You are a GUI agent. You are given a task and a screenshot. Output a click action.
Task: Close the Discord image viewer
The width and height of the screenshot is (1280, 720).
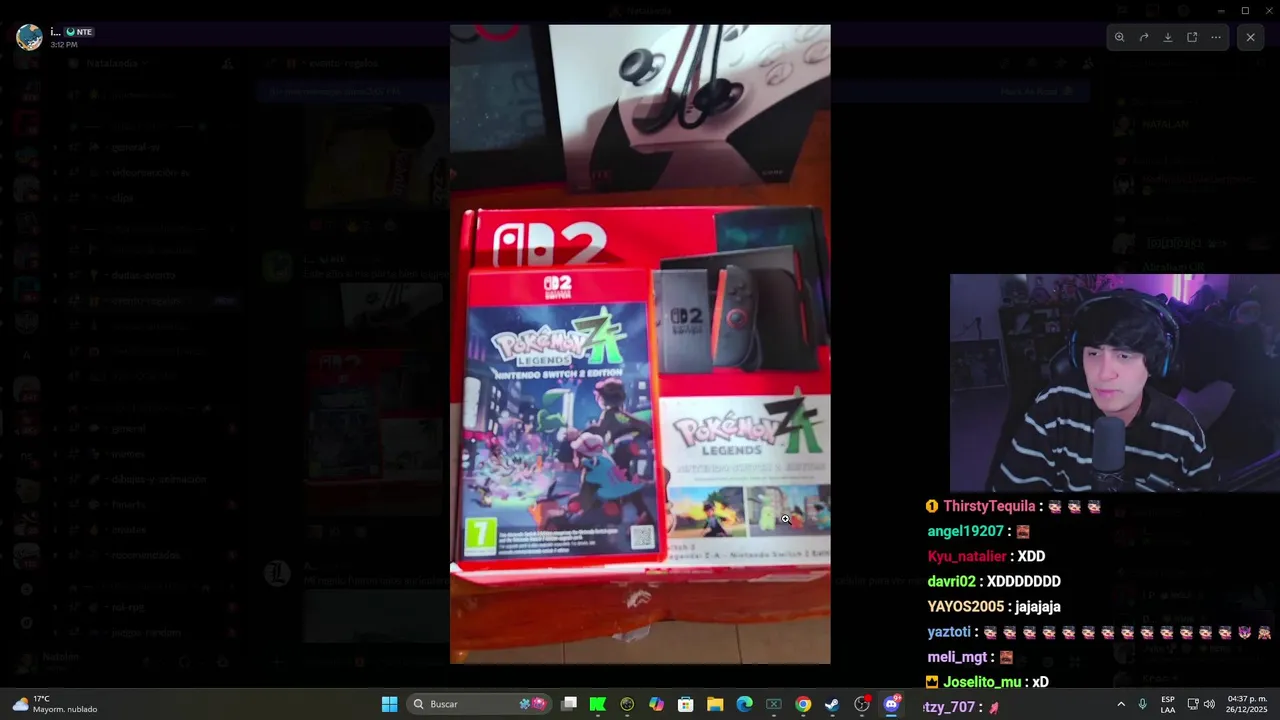point(1250,37)
